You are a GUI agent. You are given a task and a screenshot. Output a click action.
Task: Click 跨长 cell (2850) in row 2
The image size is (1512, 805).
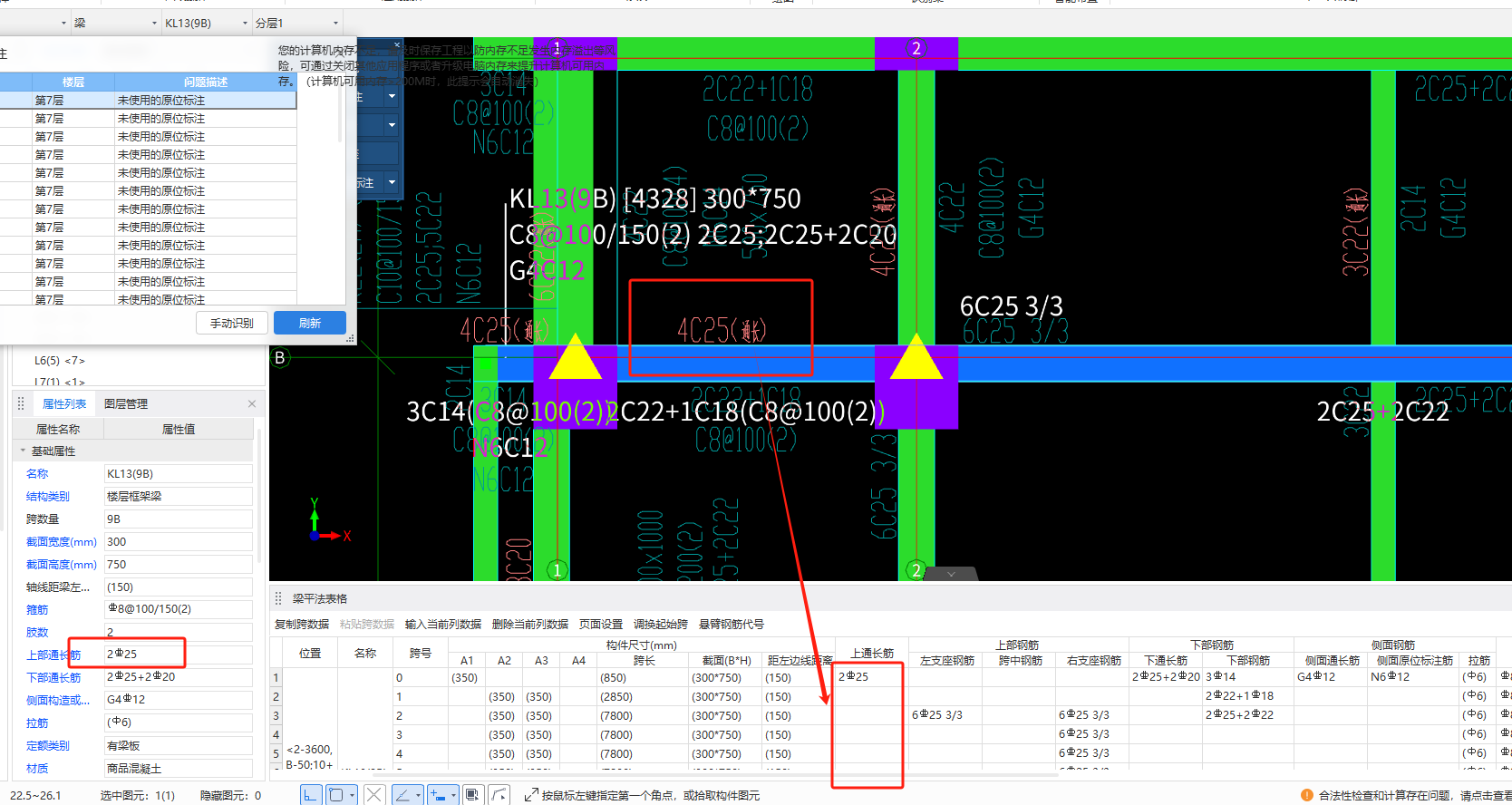click(645, 696)
